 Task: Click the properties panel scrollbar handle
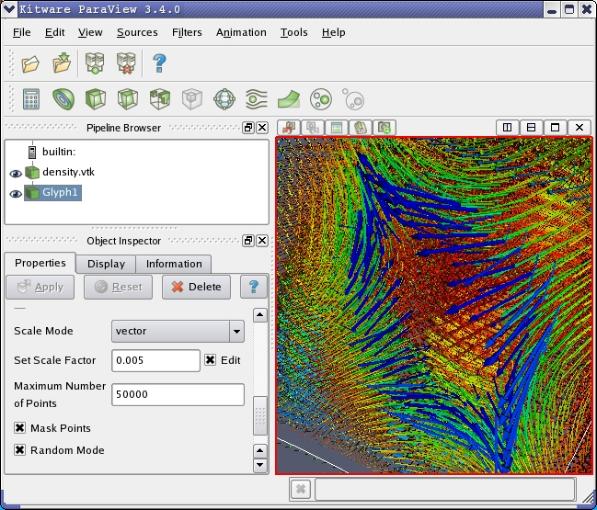(x=260, y=416)
